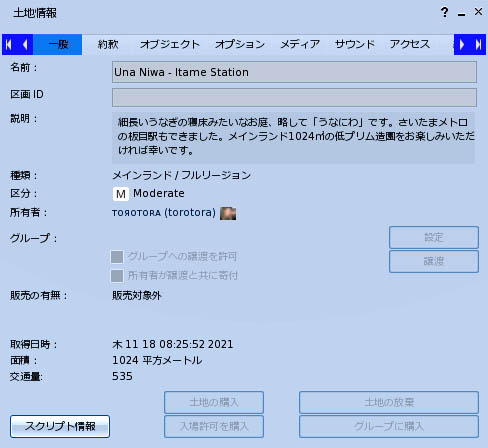
Task: Open help with the question mark icon
Action: coord(444,13)
